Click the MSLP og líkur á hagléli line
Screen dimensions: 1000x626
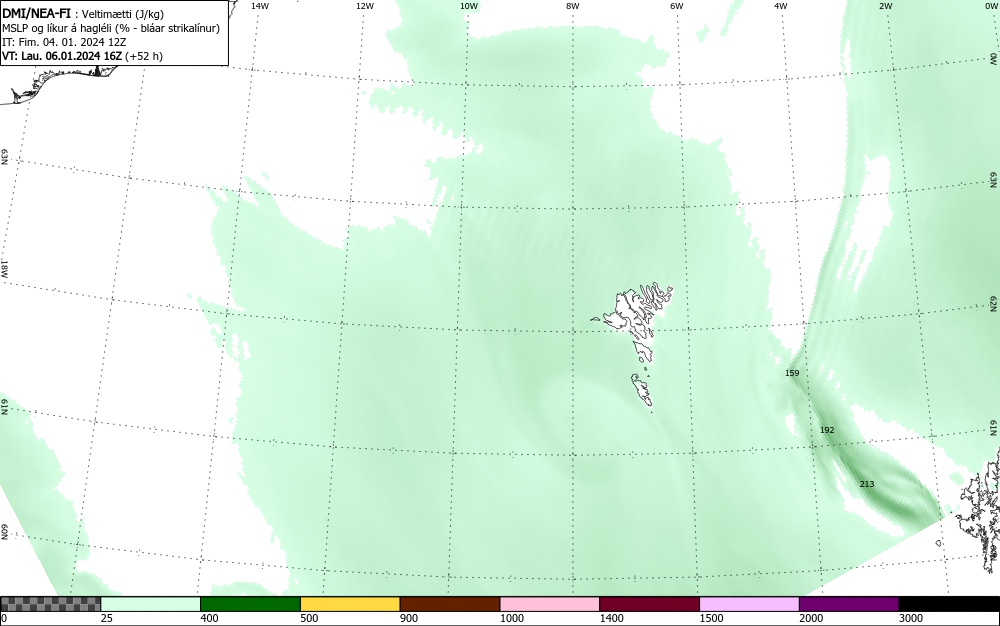(111, 28)
